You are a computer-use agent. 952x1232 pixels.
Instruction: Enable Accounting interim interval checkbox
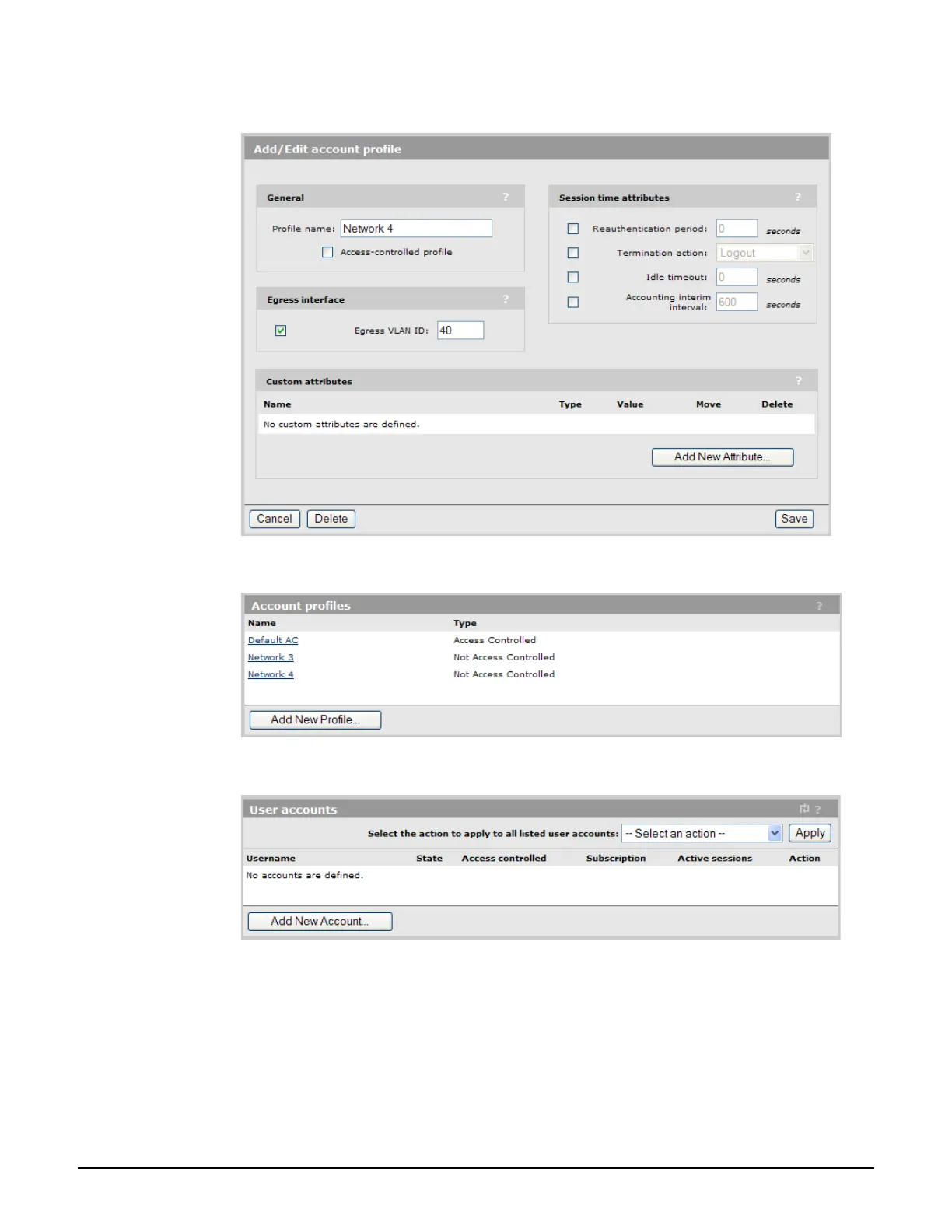573,303
